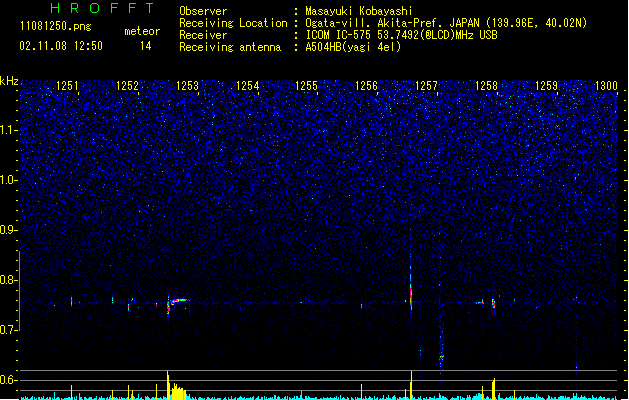
Task: Click the 1.1 kHz axis label
Action: pos(8,130)
